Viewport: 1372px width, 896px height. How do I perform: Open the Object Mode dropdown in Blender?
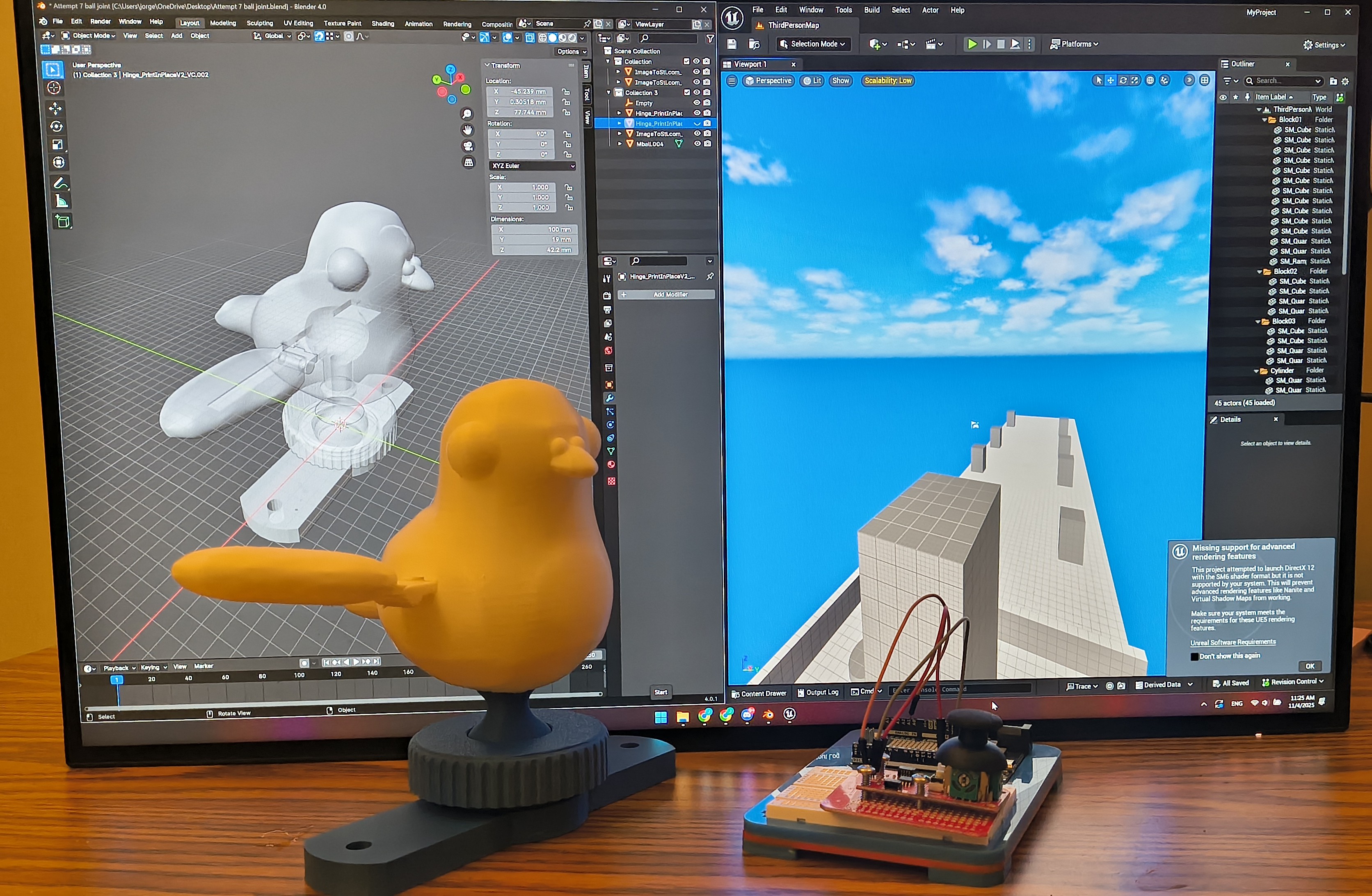[x=89, y=36]
